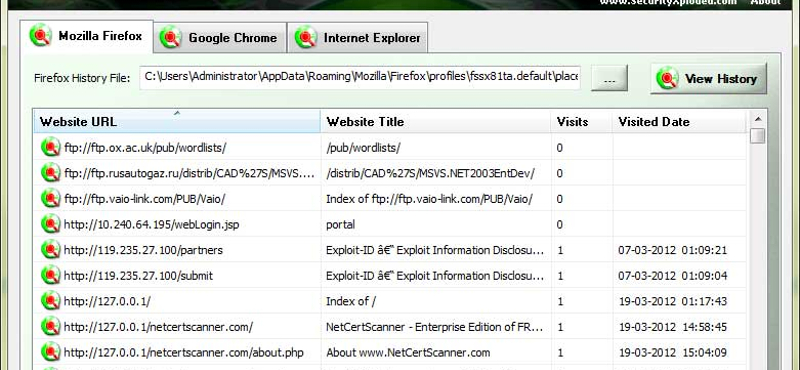Click the magnifier icon on Internet Explorer tab
Viewport: 800px width, 370px height.
306,37
